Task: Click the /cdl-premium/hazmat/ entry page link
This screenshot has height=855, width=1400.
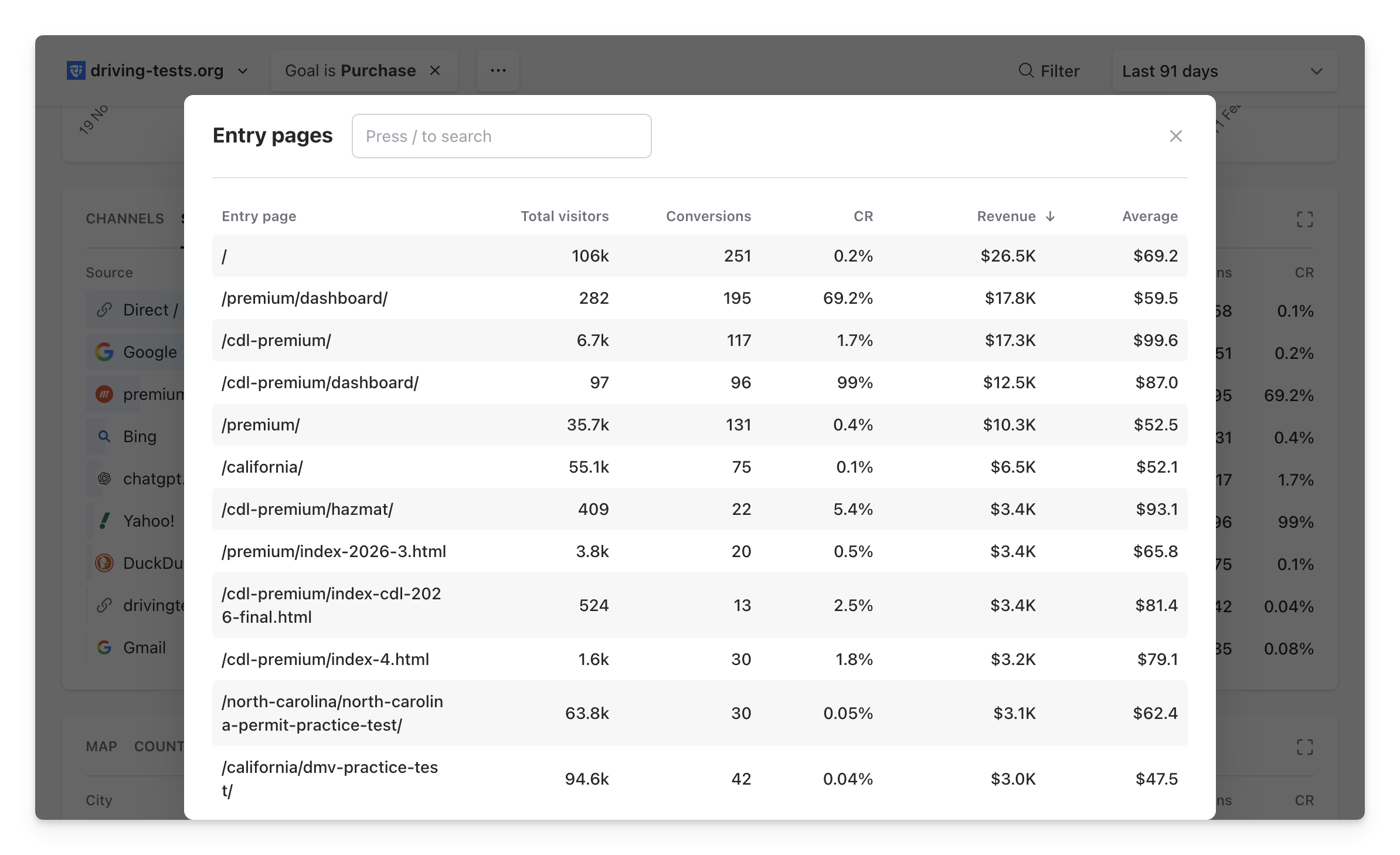Action: [307, 509]
